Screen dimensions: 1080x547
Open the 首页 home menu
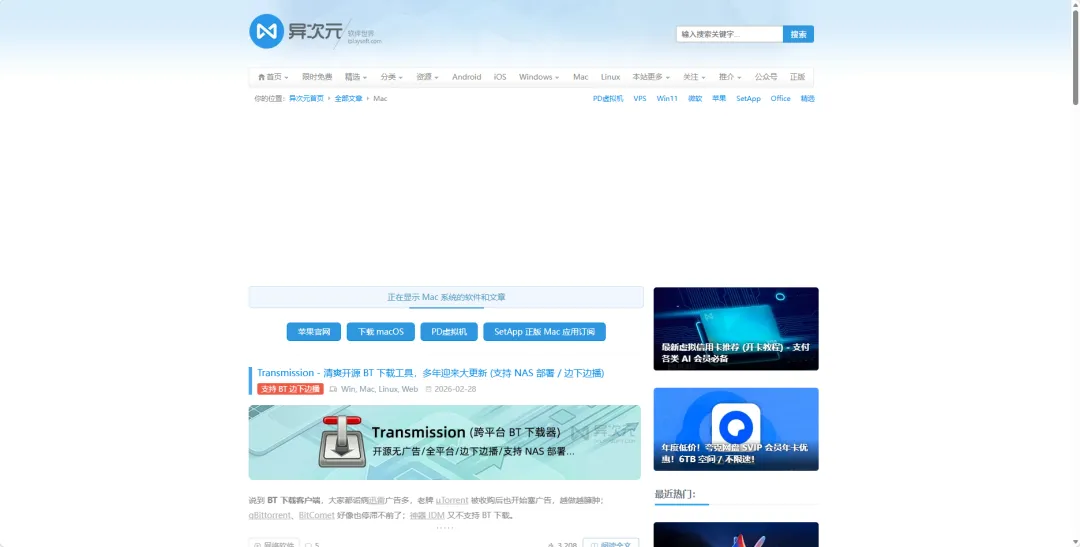point(273,77)
